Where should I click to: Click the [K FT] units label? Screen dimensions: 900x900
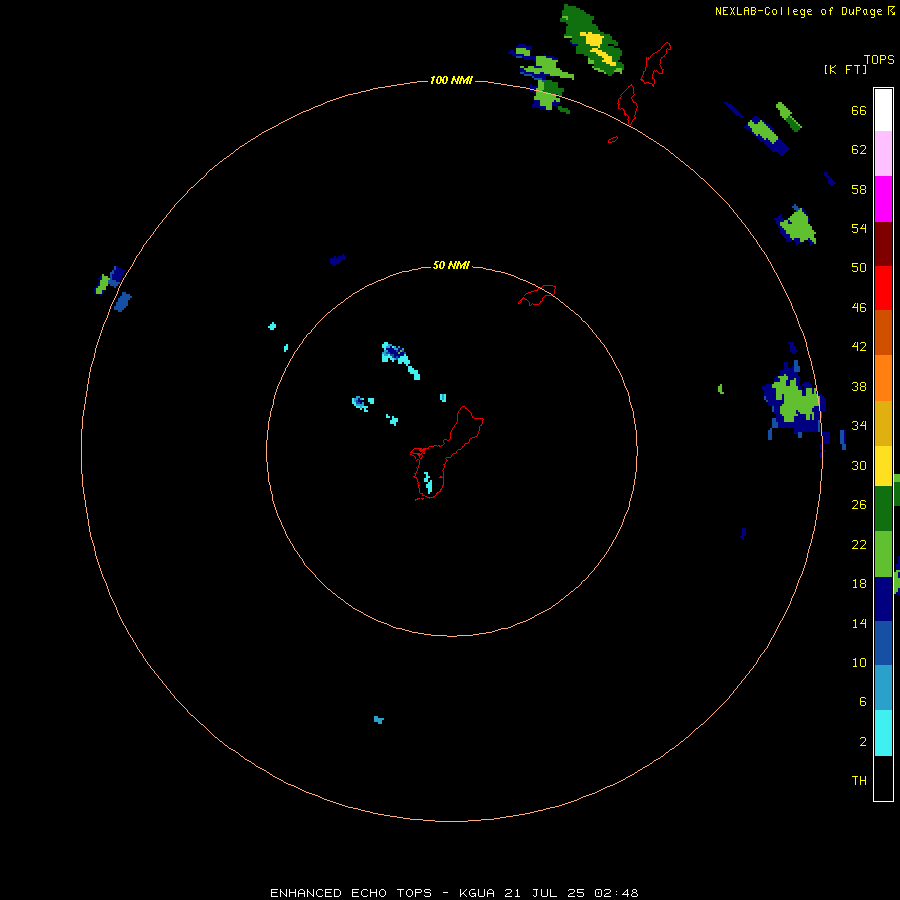845,69
